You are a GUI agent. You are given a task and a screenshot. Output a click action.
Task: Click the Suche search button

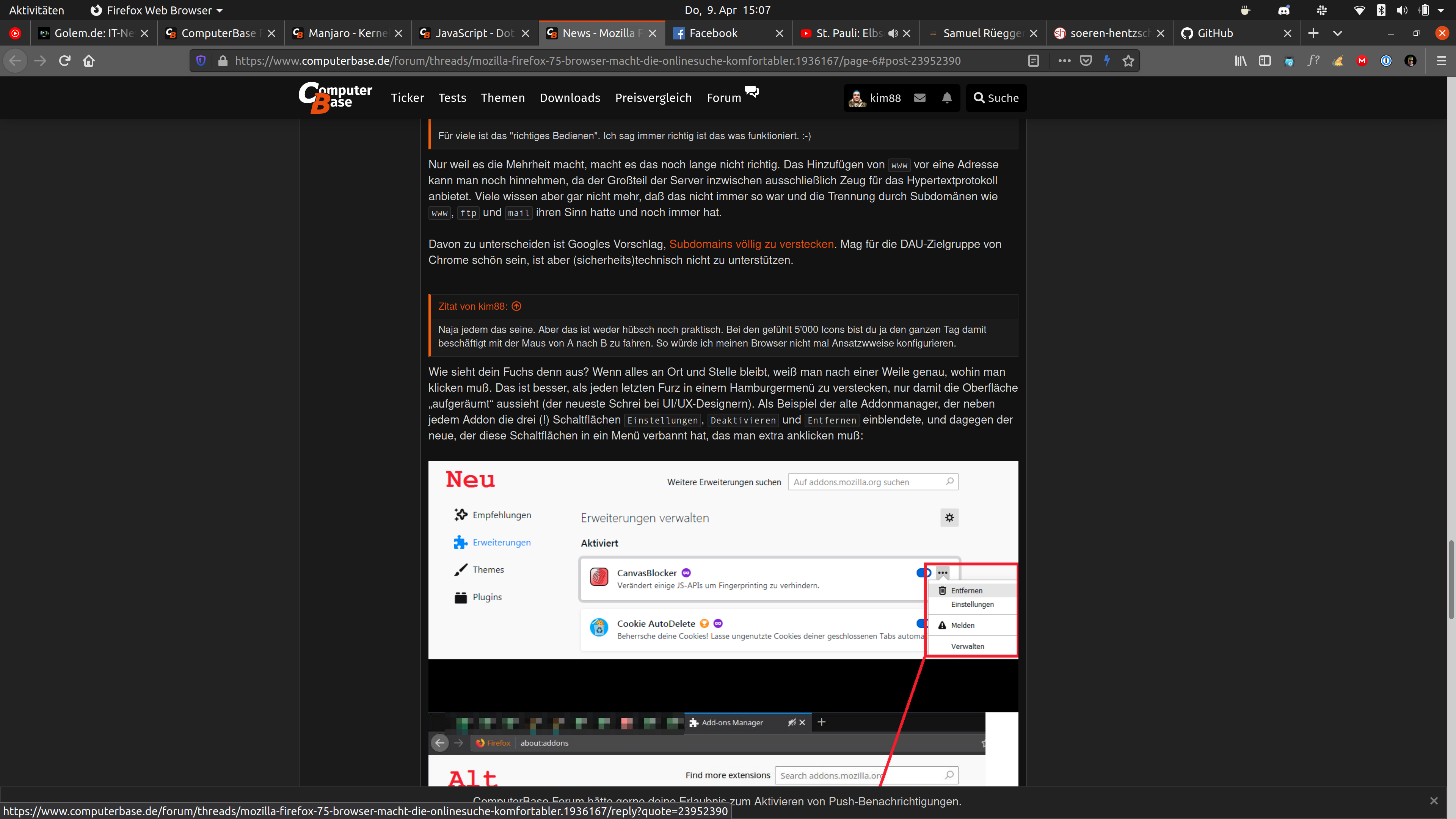(996, 98)
